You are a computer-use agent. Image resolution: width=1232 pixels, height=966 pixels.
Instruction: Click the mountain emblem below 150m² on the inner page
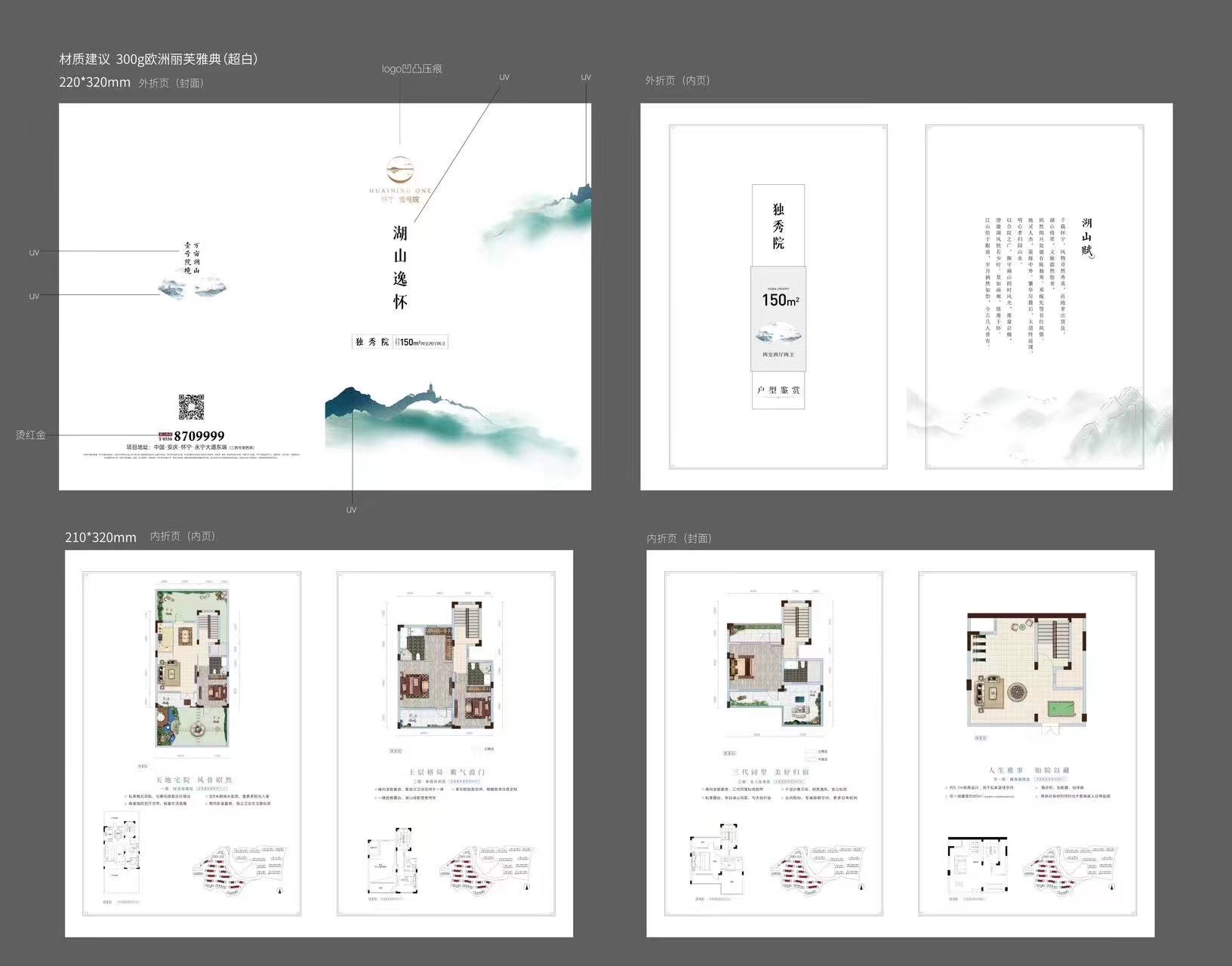[x=778, y=333]
